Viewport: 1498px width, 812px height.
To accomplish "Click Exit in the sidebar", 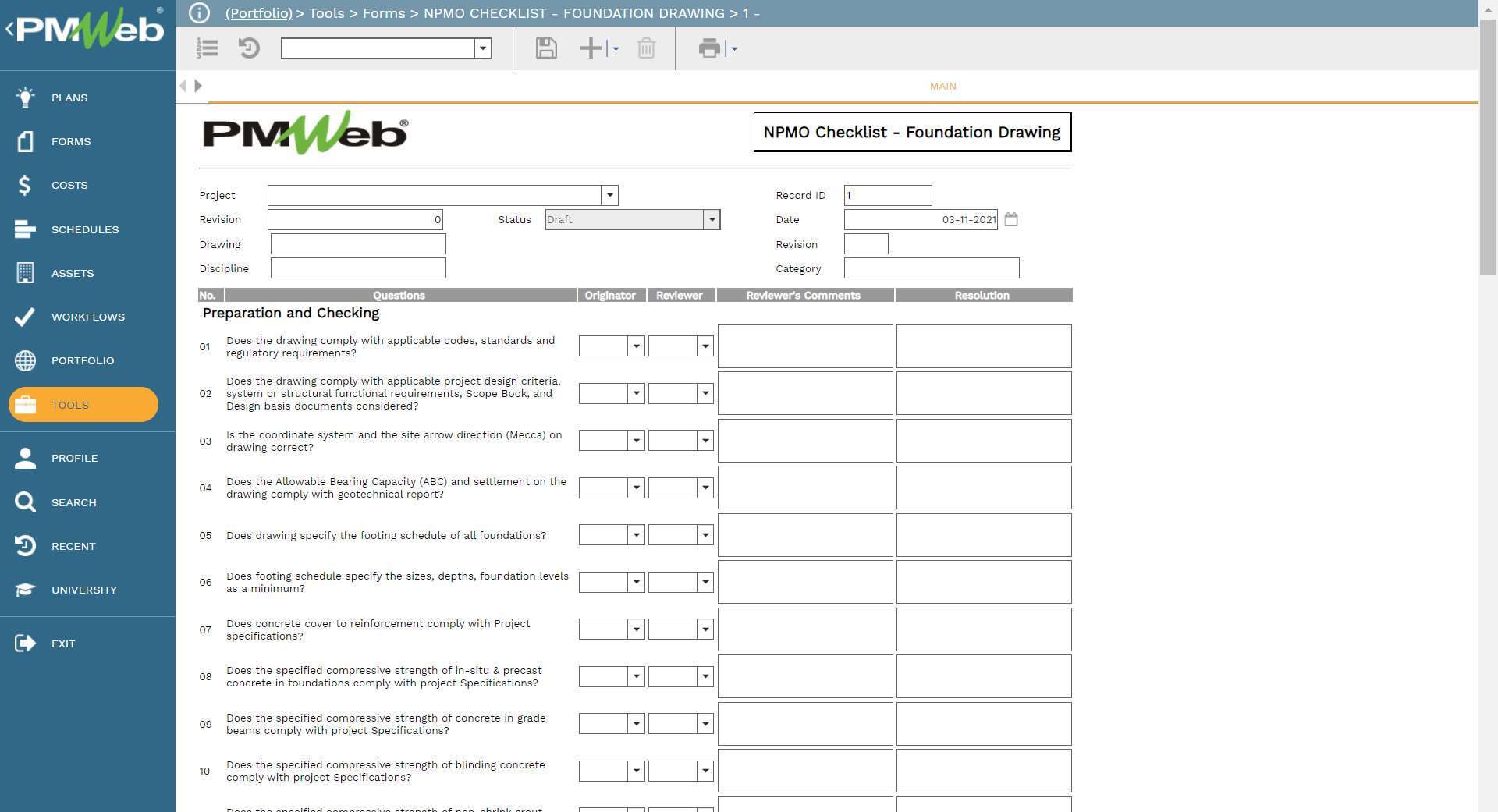I will (62, 644).
